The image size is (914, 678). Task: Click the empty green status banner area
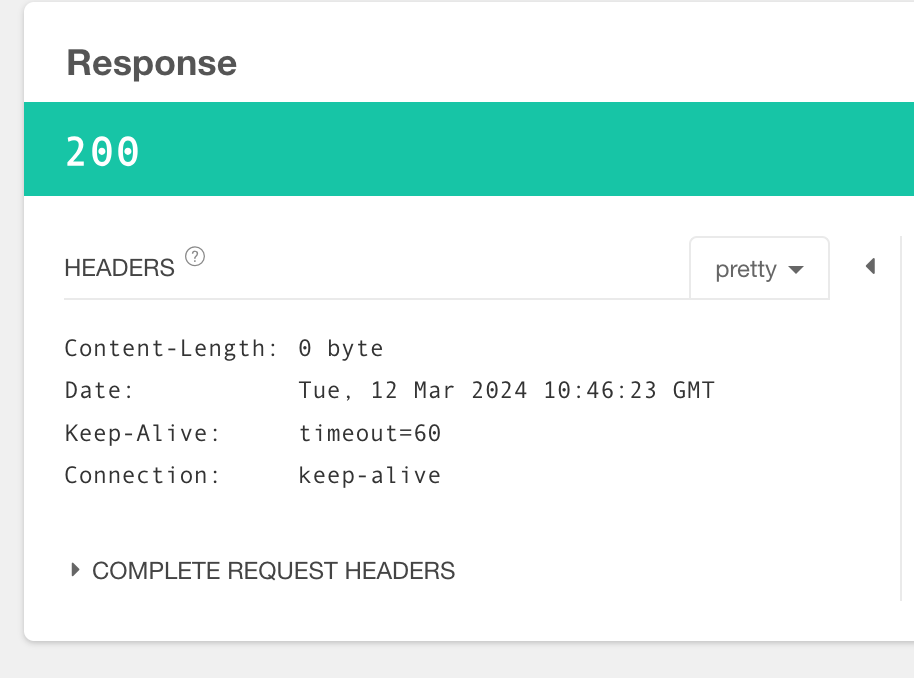click(x=525, y=149)
